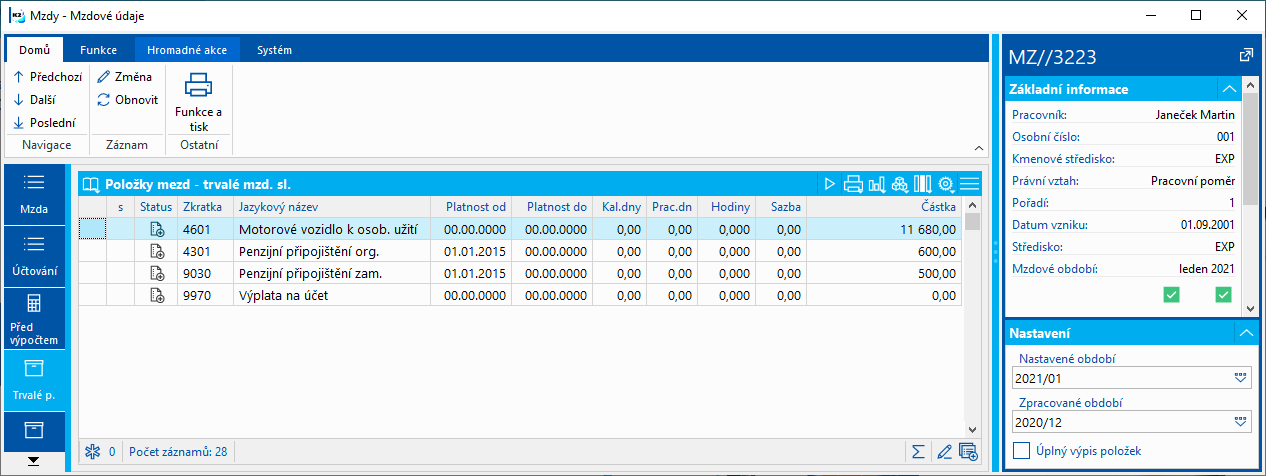Screen dimensions: 1266x476
Task: Click the book icon in grid header
Action: pos(92,184)
